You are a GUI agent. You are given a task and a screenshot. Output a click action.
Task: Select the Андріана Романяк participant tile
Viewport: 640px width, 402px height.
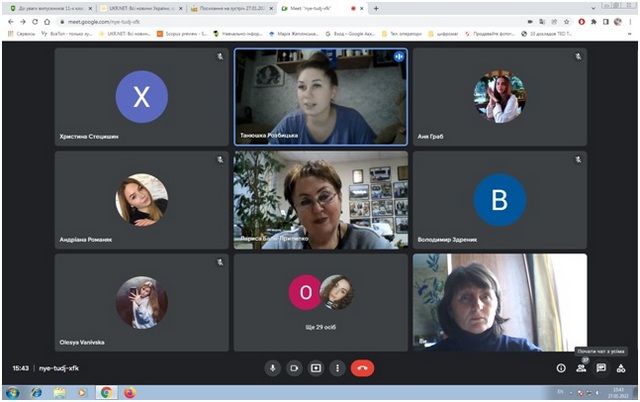[x=142, y=200]
